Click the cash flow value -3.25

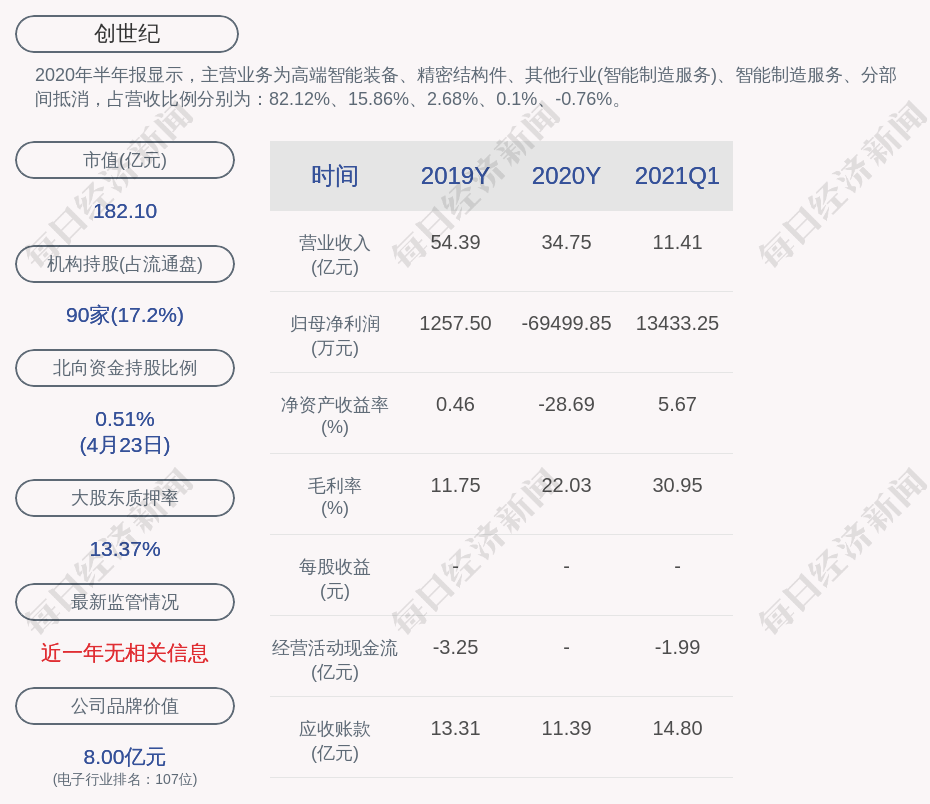click(455, 647)
